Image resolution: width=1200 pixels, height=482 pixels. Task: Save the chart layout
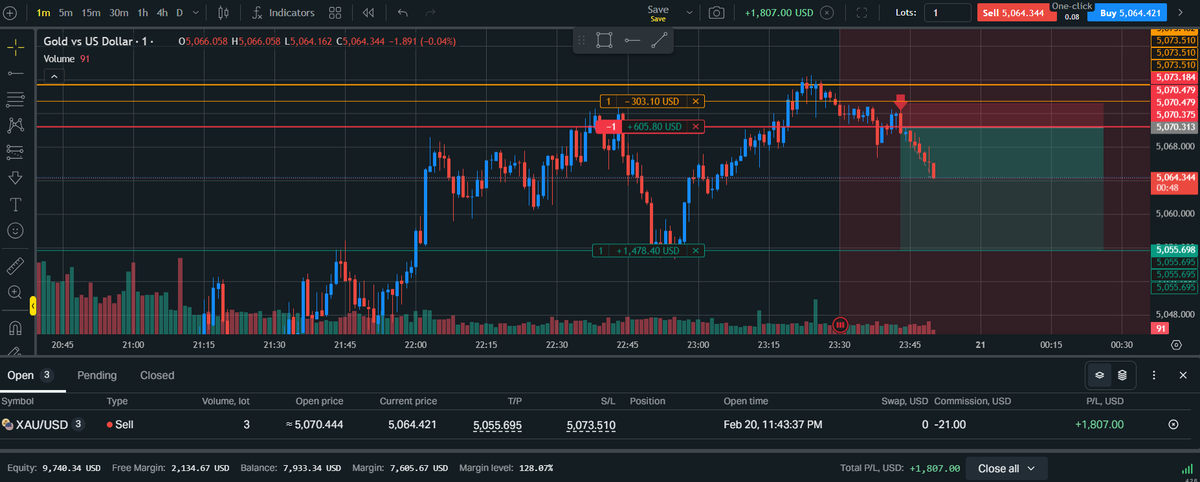tap(658, 13)
